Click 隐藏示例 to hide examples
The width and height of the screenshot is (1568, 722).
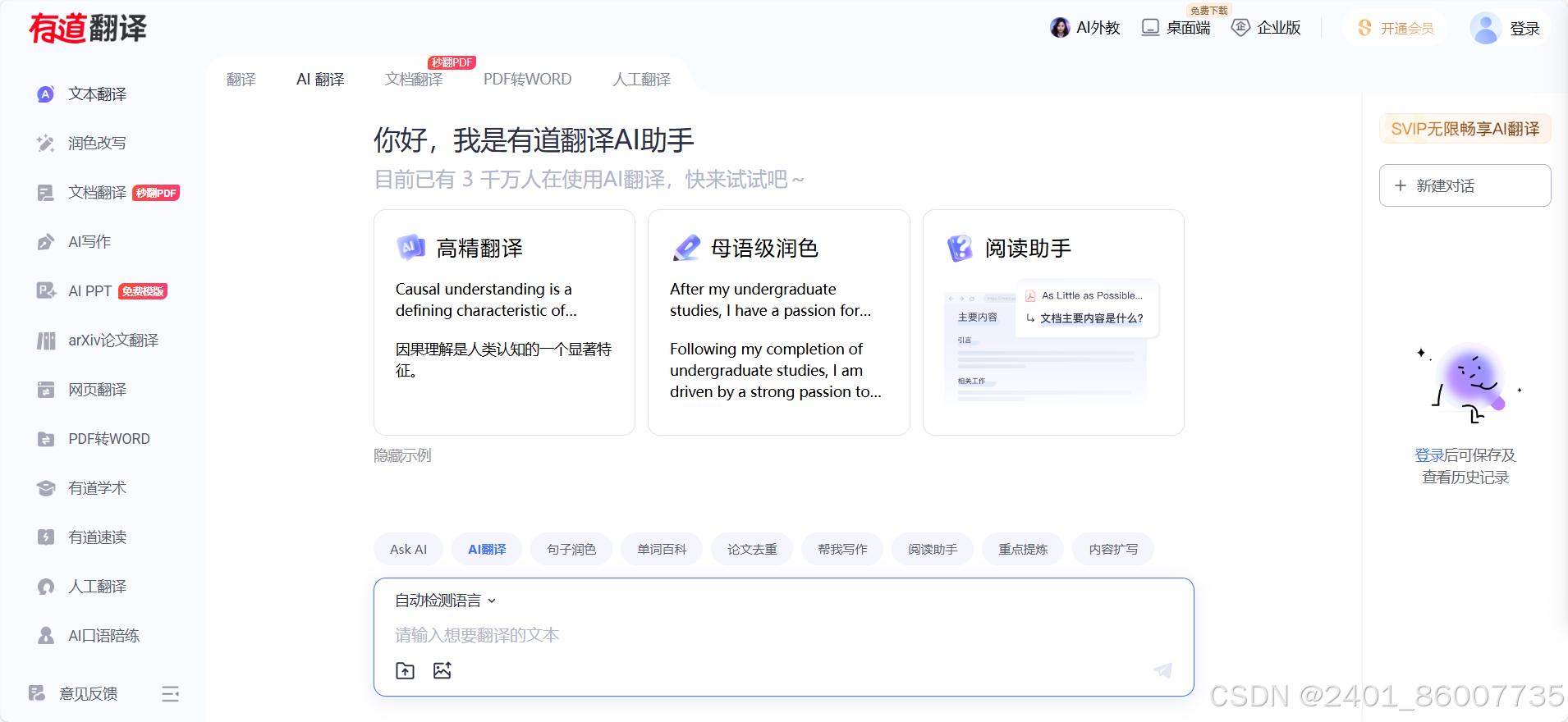(x=402, y=455)
